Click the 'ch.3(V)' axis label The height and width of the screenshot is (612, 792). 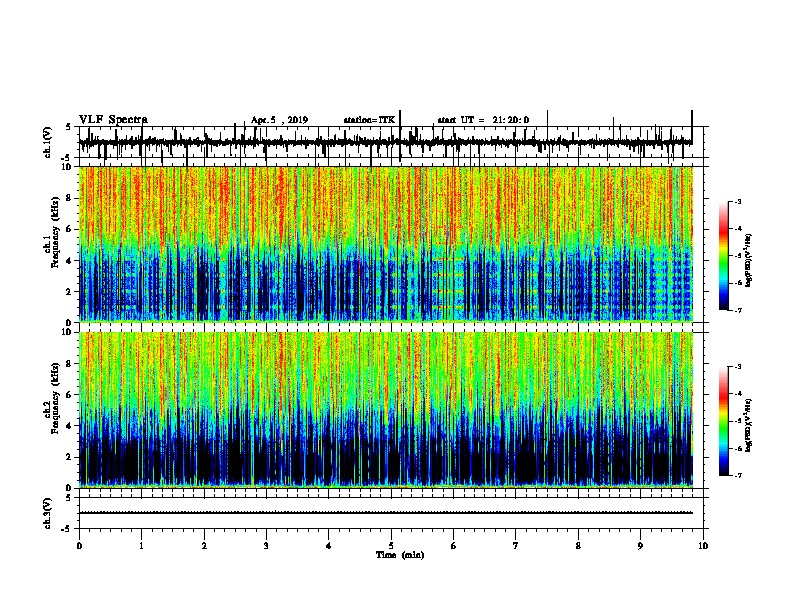click(x=48, y=514)
